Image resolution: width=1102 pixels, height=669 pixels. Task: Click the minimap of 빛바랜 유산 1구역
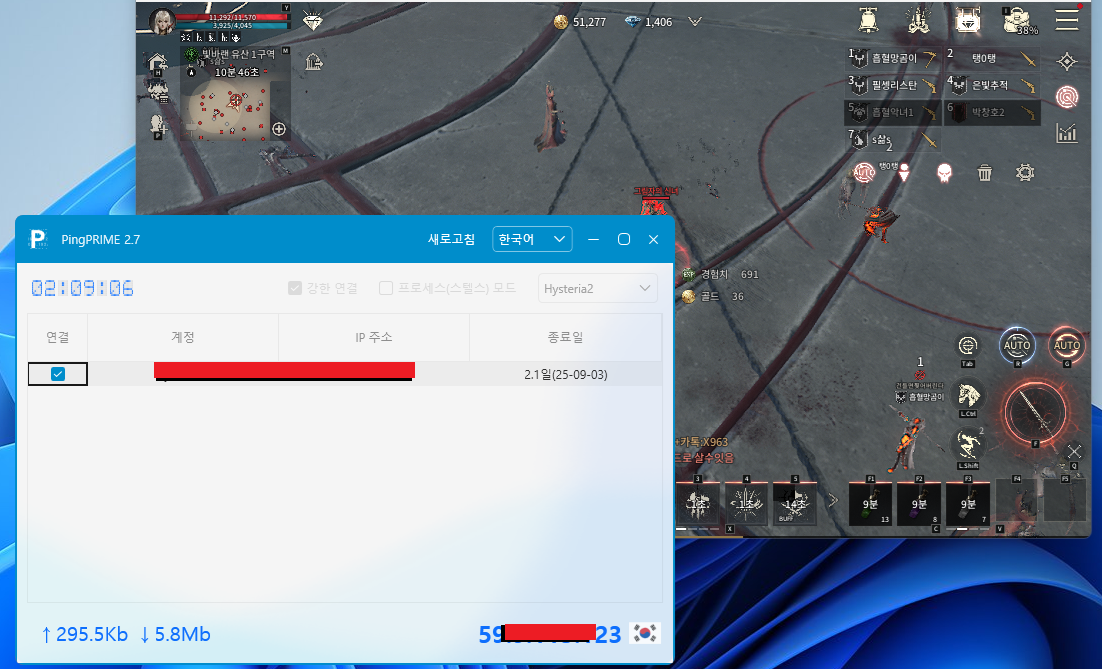[235, 110]
